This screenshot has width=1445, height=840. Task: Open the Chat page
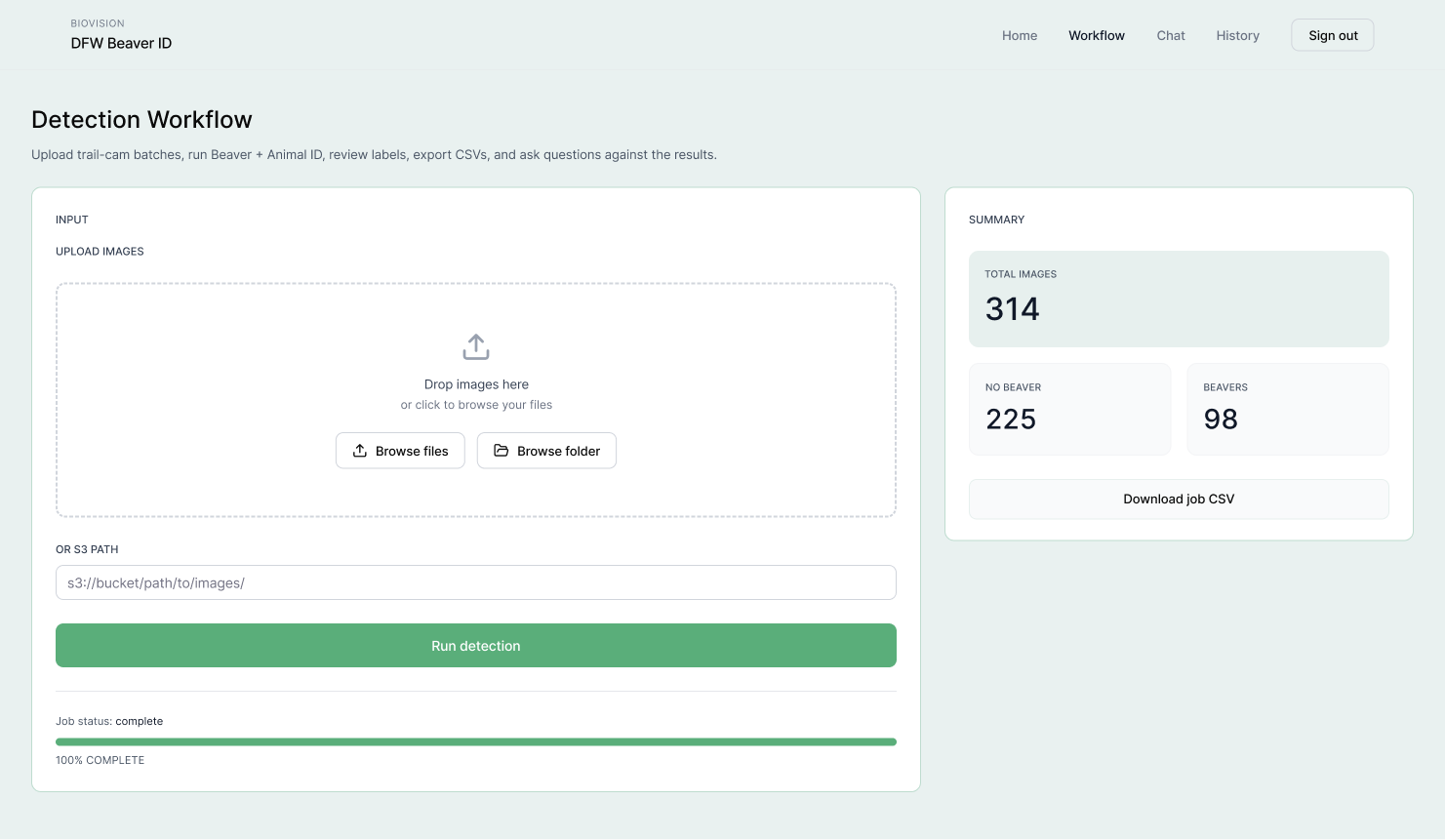(x=1170, y=35)
